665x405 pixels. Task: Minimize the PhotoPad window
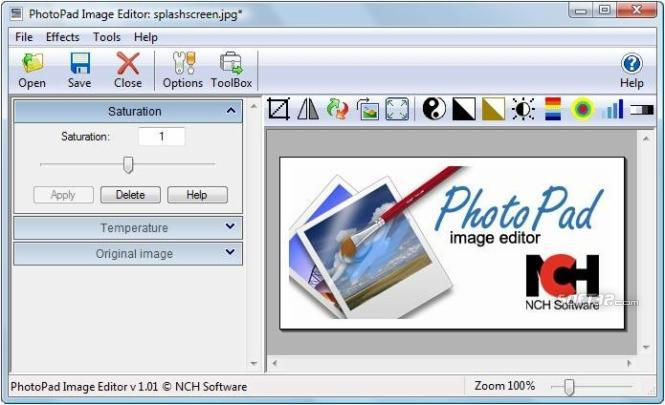coord(581,10)
